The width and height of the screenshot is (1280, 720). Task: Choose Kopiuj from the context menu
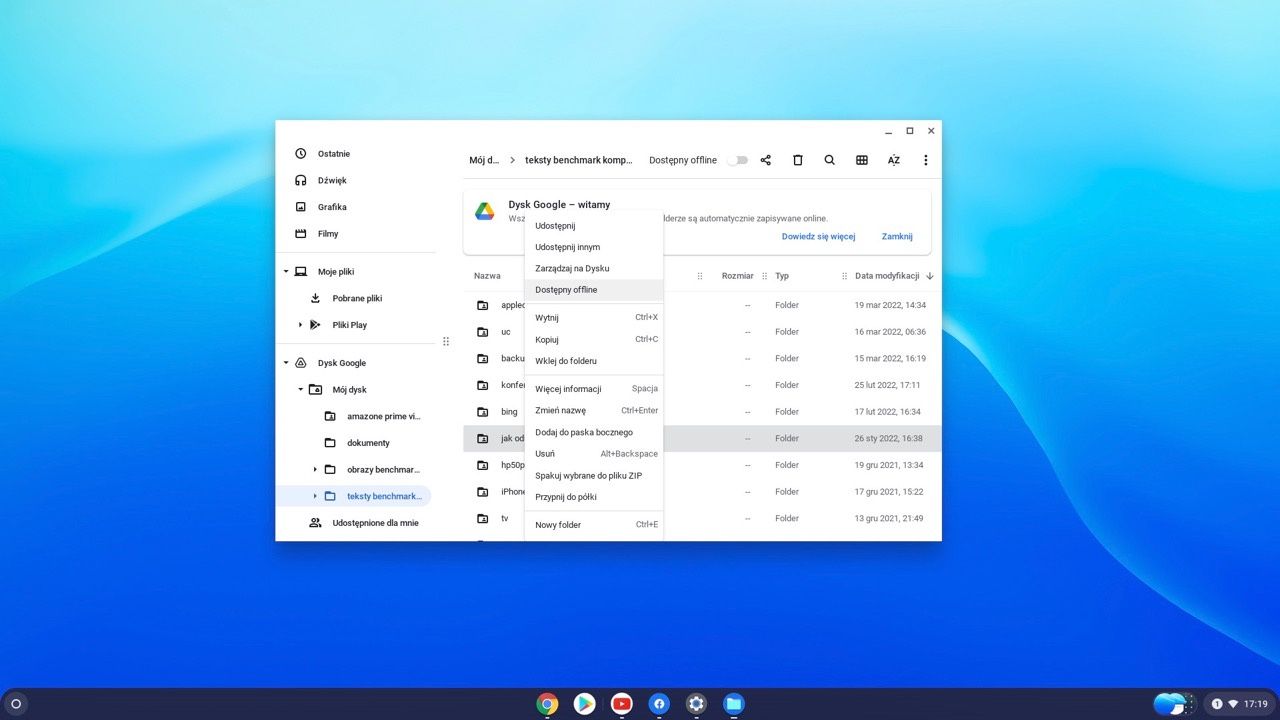coord(594,340)
